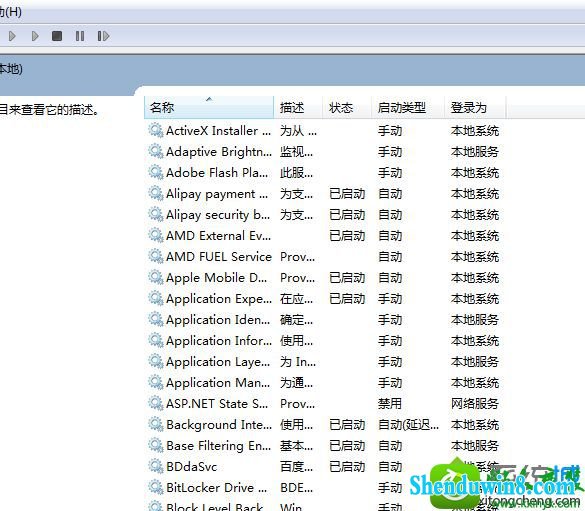Select ASP.NET State Service name

217,404
